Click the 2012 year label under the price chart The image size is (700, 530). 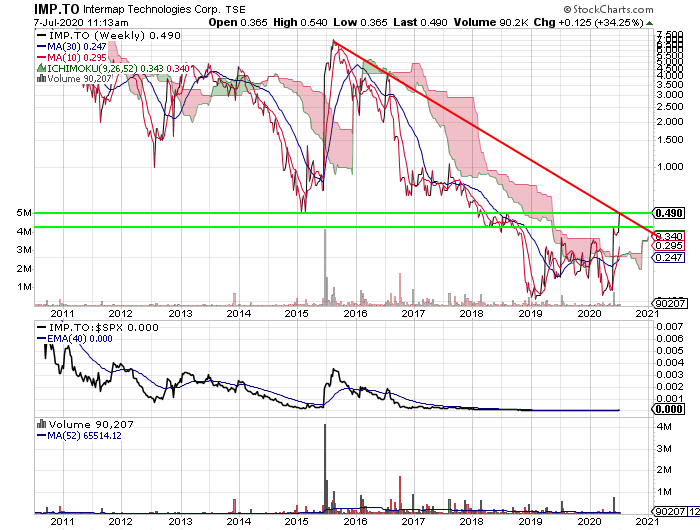coord(121,313)
